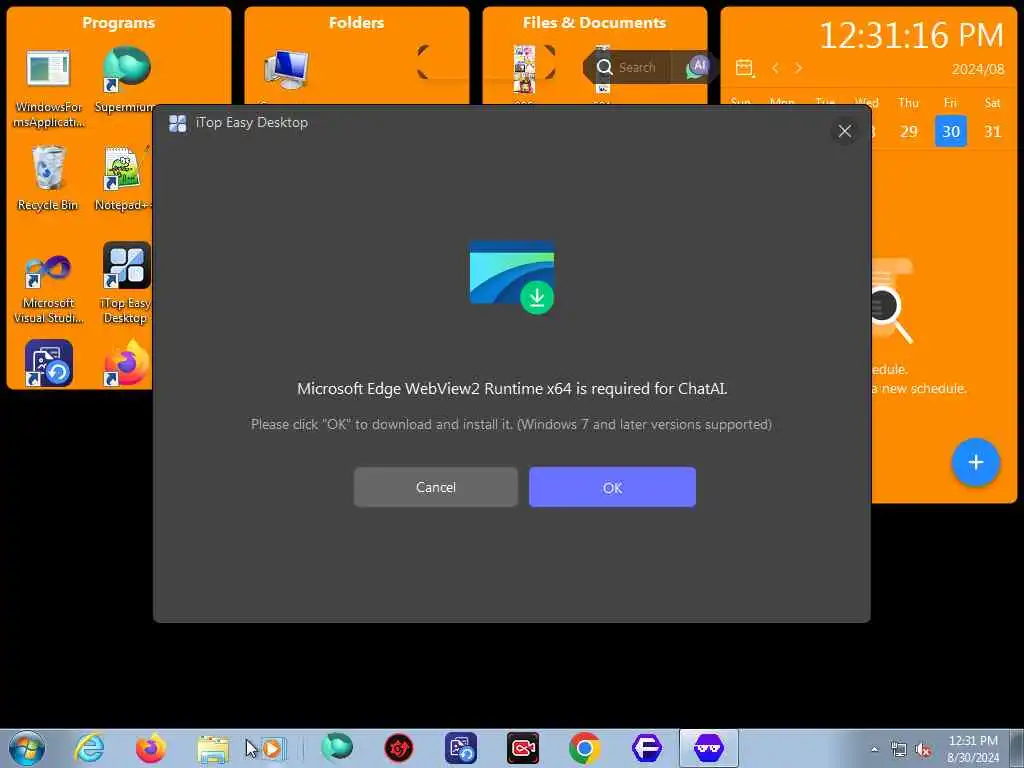Image resolution: width=1024 pixels, height=768 pixels.
Task: Click OK to install WebView2 Runtime
Action: click(x=612, y=487)
